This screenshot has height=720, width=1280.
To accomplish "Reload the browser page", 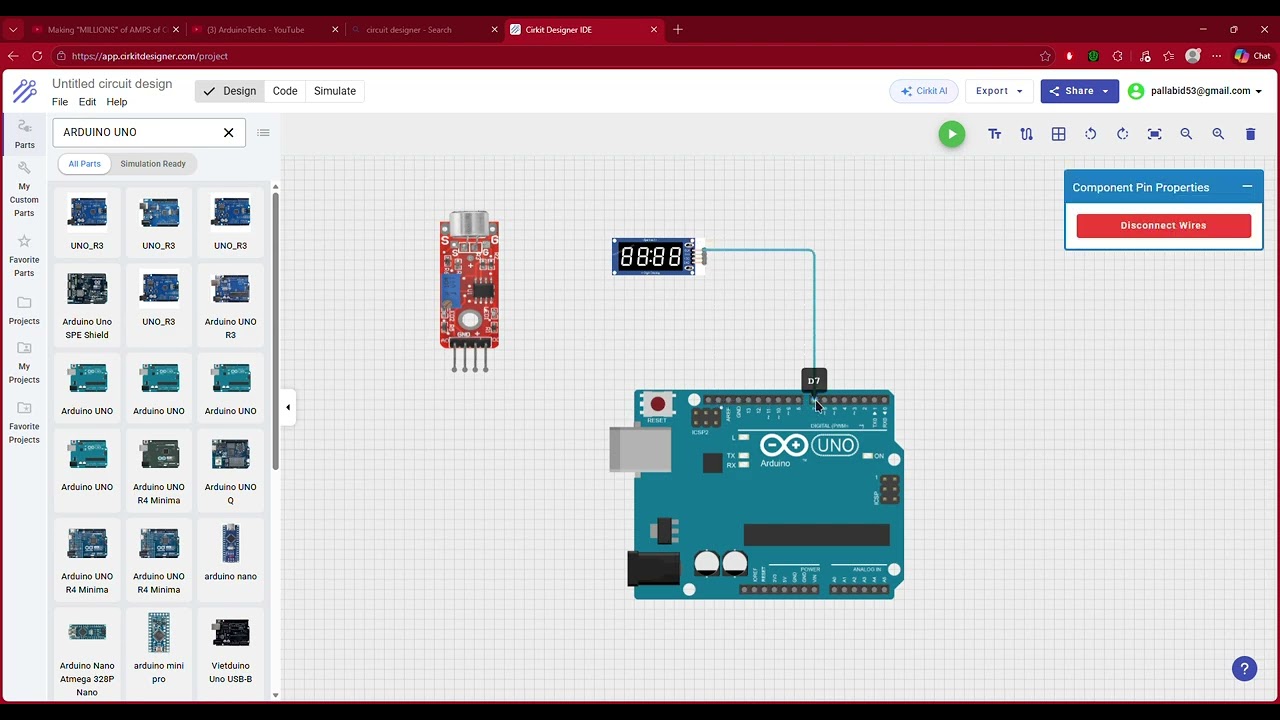I will tap(37, 56).
